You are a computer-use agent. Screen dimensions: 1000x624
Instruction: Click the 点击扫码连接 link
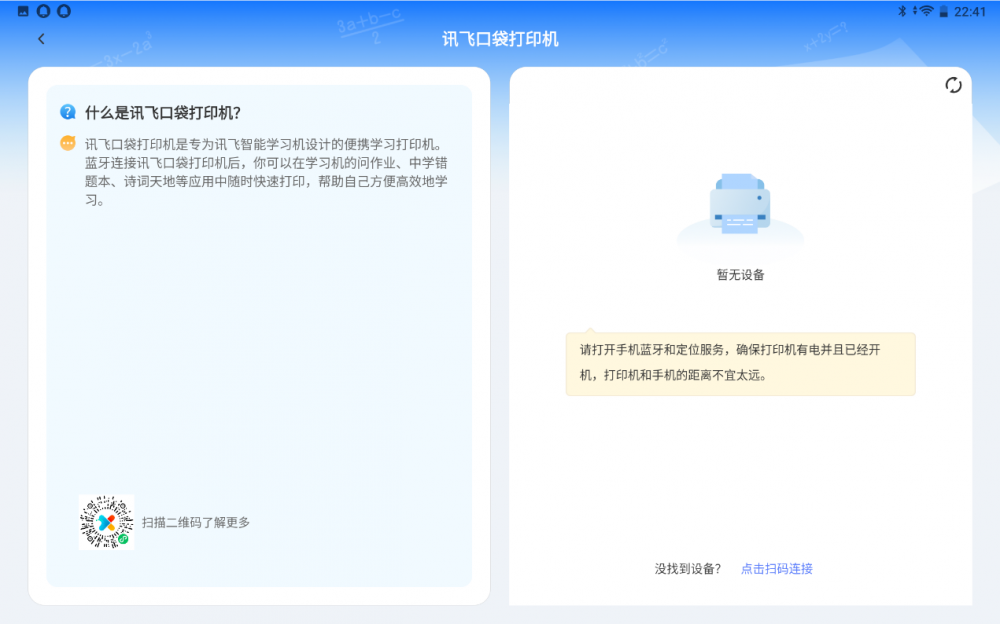click(x=776, y=569)
